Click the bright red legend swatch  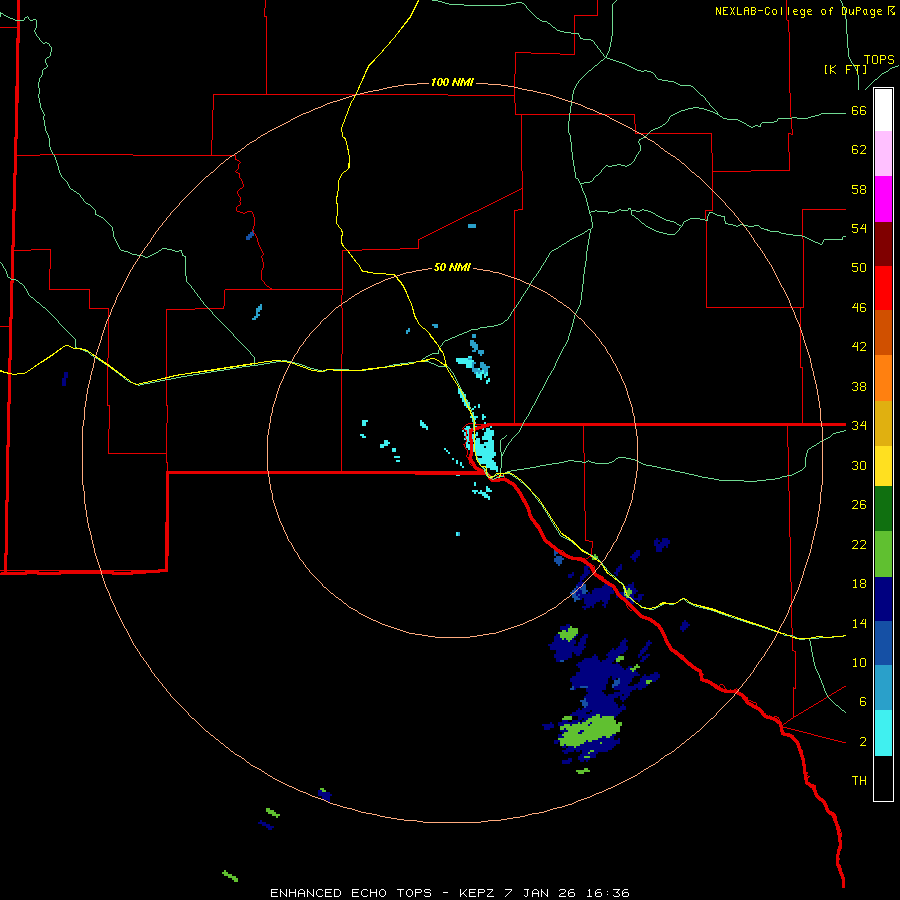point(883,288)
